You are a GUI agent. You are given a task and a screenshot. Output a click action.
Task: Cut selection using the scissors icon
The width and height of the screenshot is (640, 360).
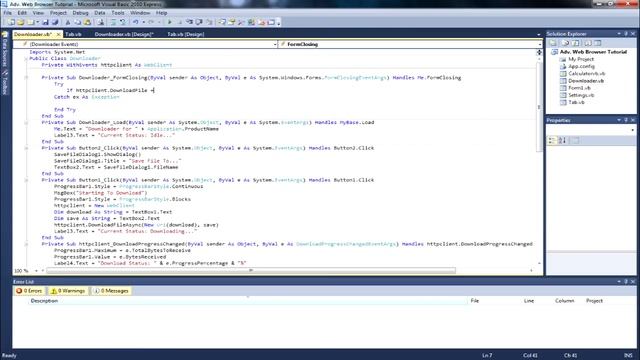[x=68, y=22]
